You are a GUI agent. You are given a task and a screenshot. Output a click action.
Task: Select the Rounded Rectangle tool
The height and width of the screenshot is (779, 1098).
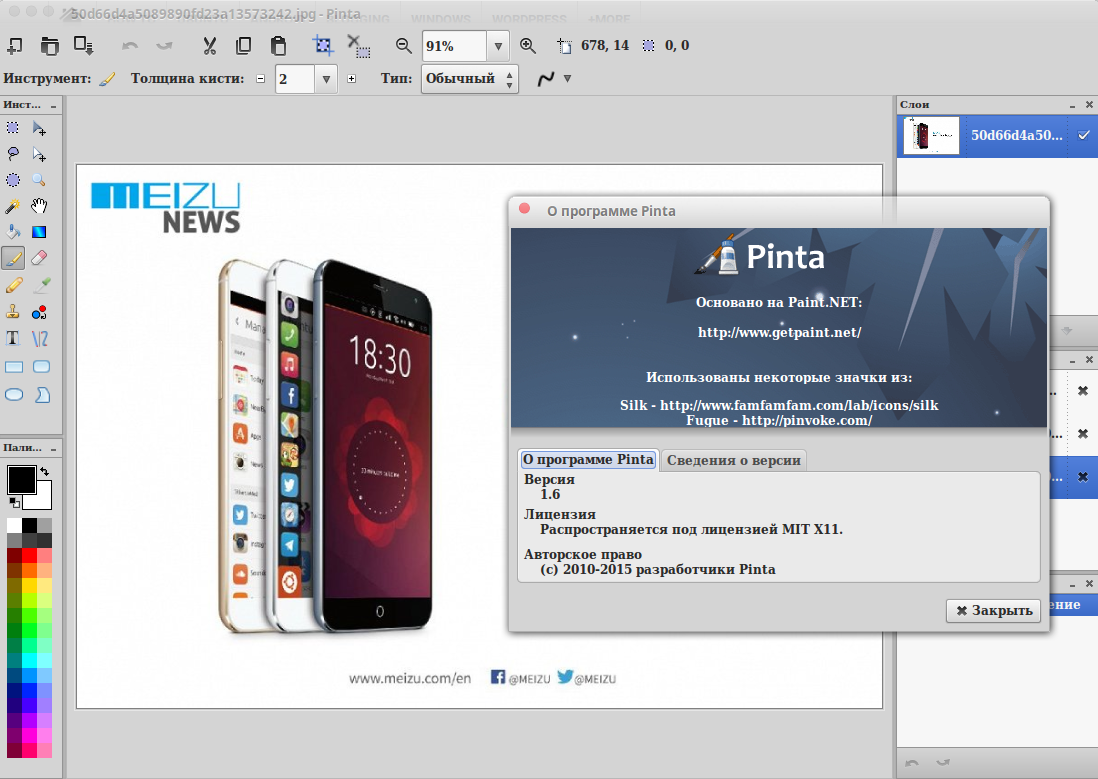[x=41, y=366]
